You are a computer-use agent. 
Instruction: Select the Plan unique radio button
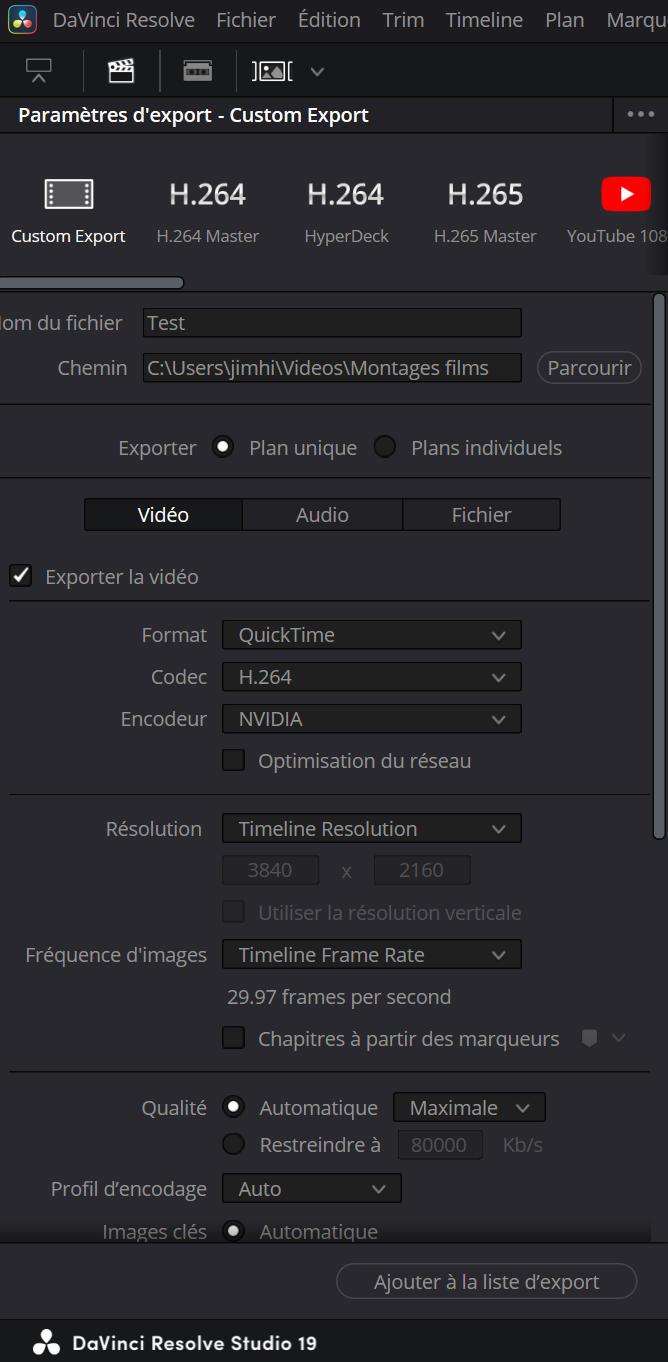coord(222,447)
